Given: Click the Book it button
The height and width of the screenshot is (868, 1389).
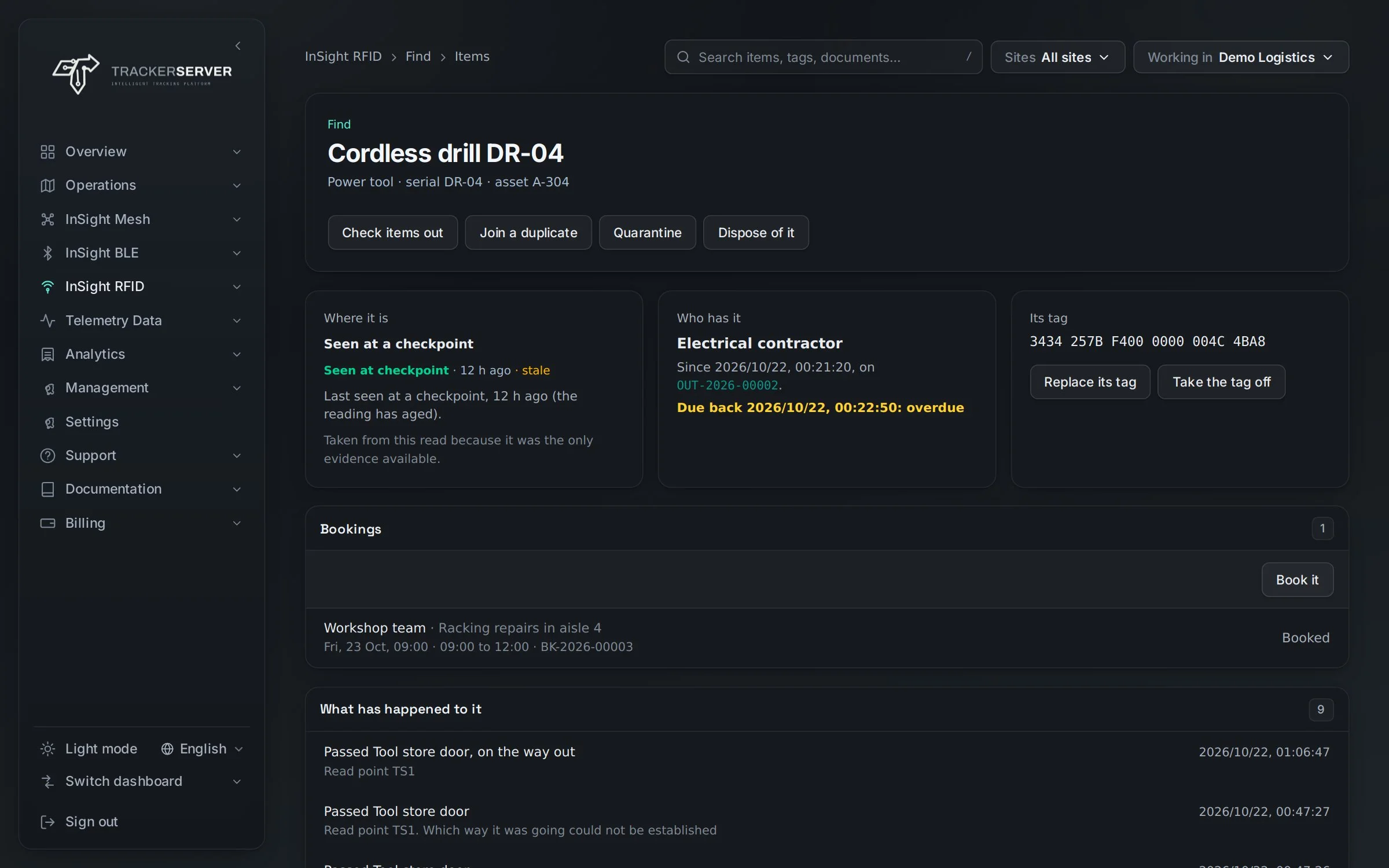Looking at the screenshot, I should [x=1297, y=580].
